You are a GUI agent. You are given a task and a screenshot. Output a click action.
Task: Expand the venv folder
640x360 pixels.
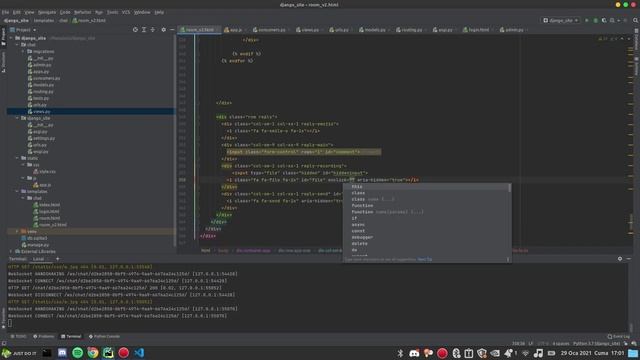click(18, 231)
